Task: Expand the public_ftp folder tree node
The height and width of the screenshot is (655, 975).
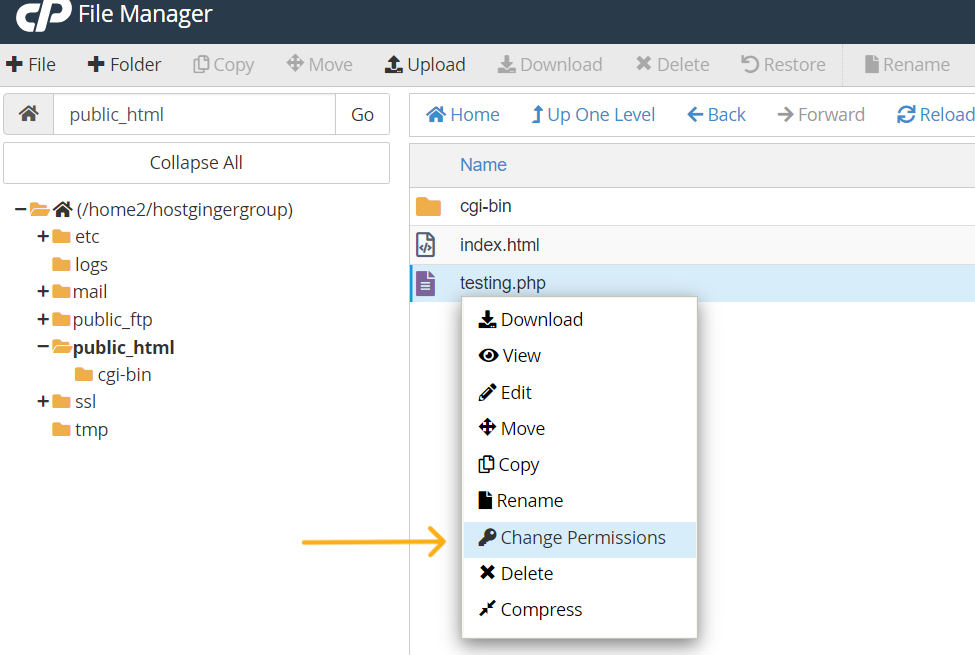Action: [x=43, y=319]
